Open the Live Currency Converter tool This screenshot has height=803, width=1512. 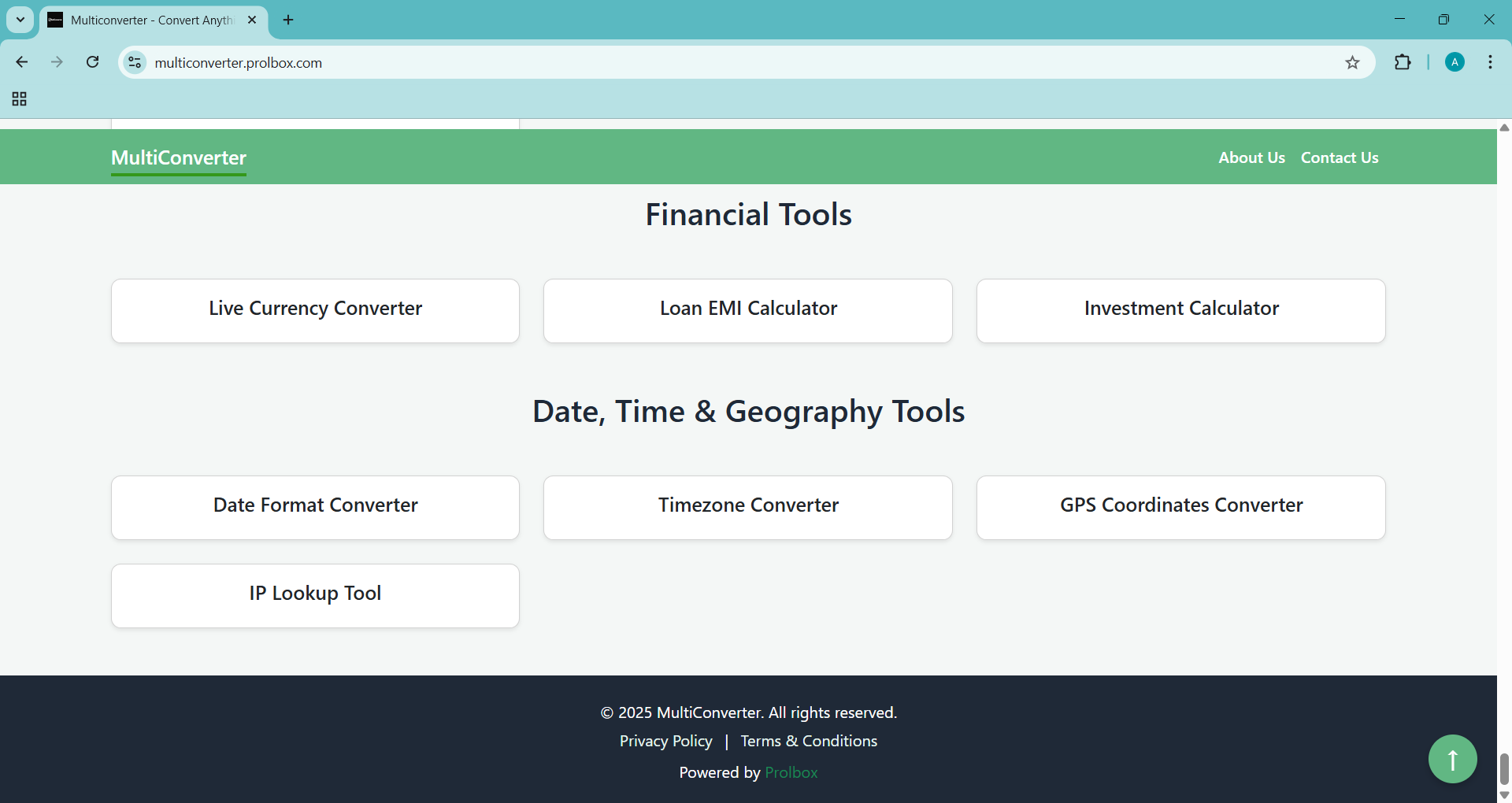tap(315, 310)
